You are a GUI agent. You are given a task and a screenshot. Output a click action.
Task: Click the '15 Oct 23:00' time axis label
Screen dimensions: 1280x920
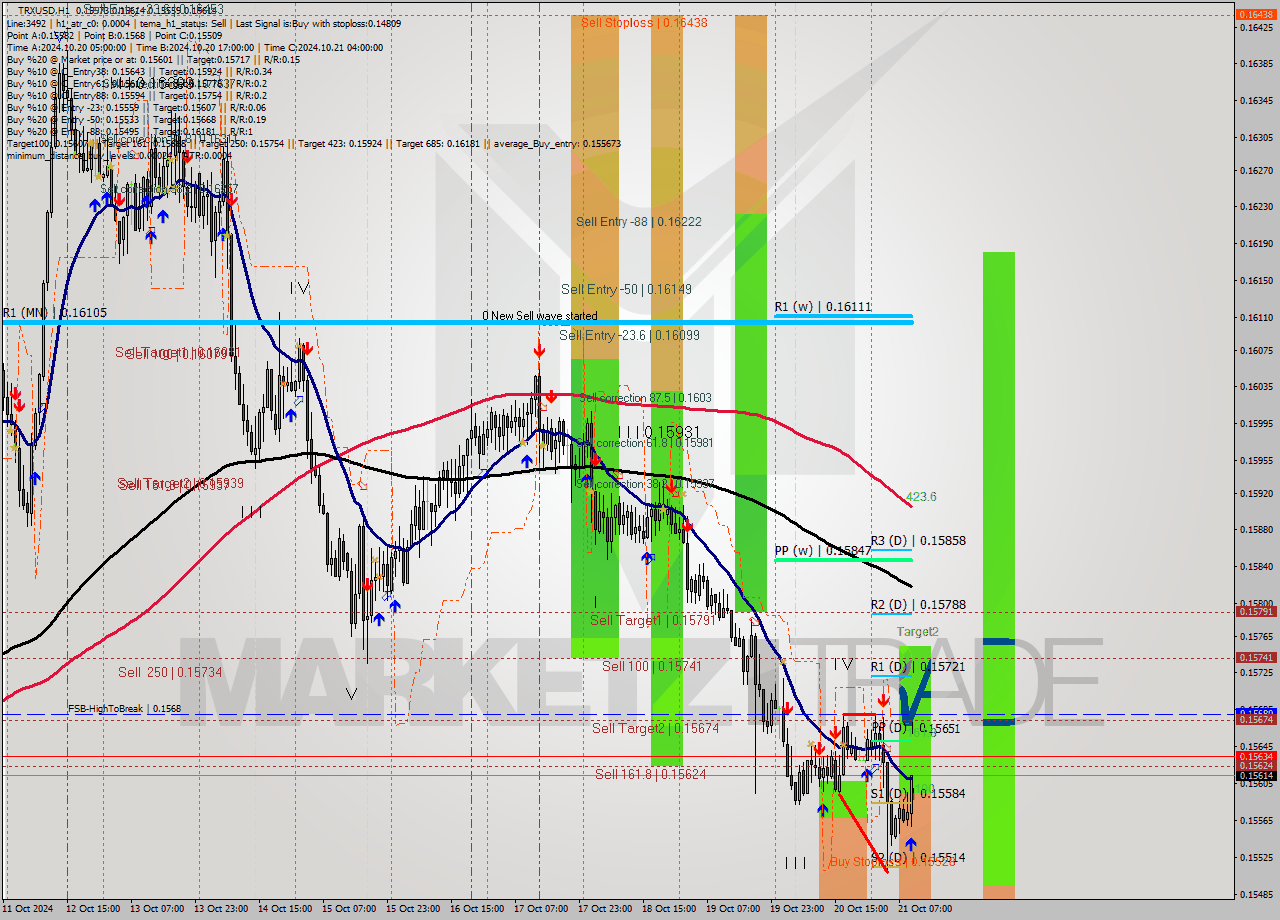click(x=413, y=909)
